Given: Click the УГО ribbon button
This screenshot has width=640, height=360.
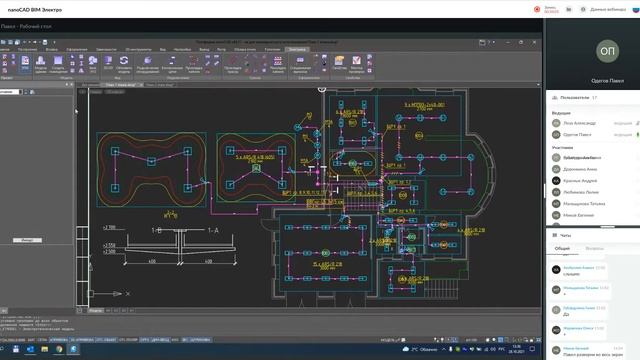Looking at the screenshot, I should pyautogui.click(x=25, y=63).
